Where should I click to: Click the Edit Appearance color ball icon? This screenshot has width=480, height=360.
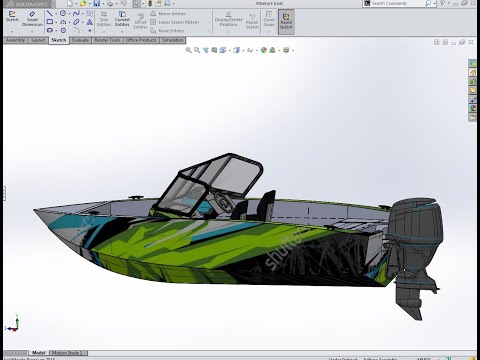264,50
